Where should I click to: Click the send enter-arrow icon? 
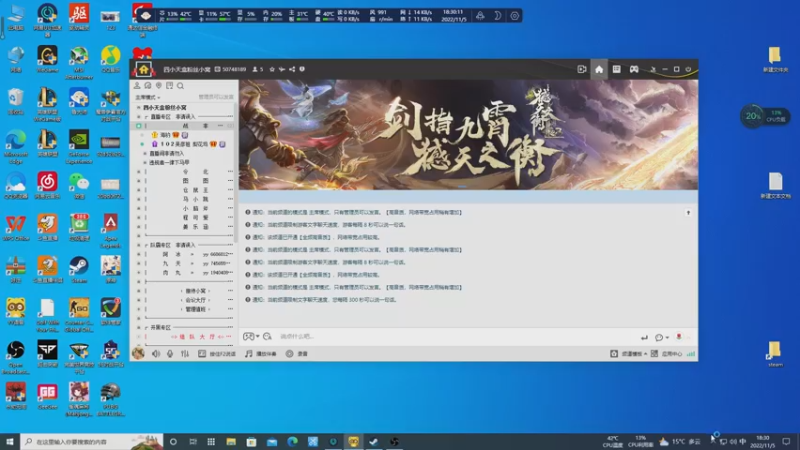tap(644, 337)
